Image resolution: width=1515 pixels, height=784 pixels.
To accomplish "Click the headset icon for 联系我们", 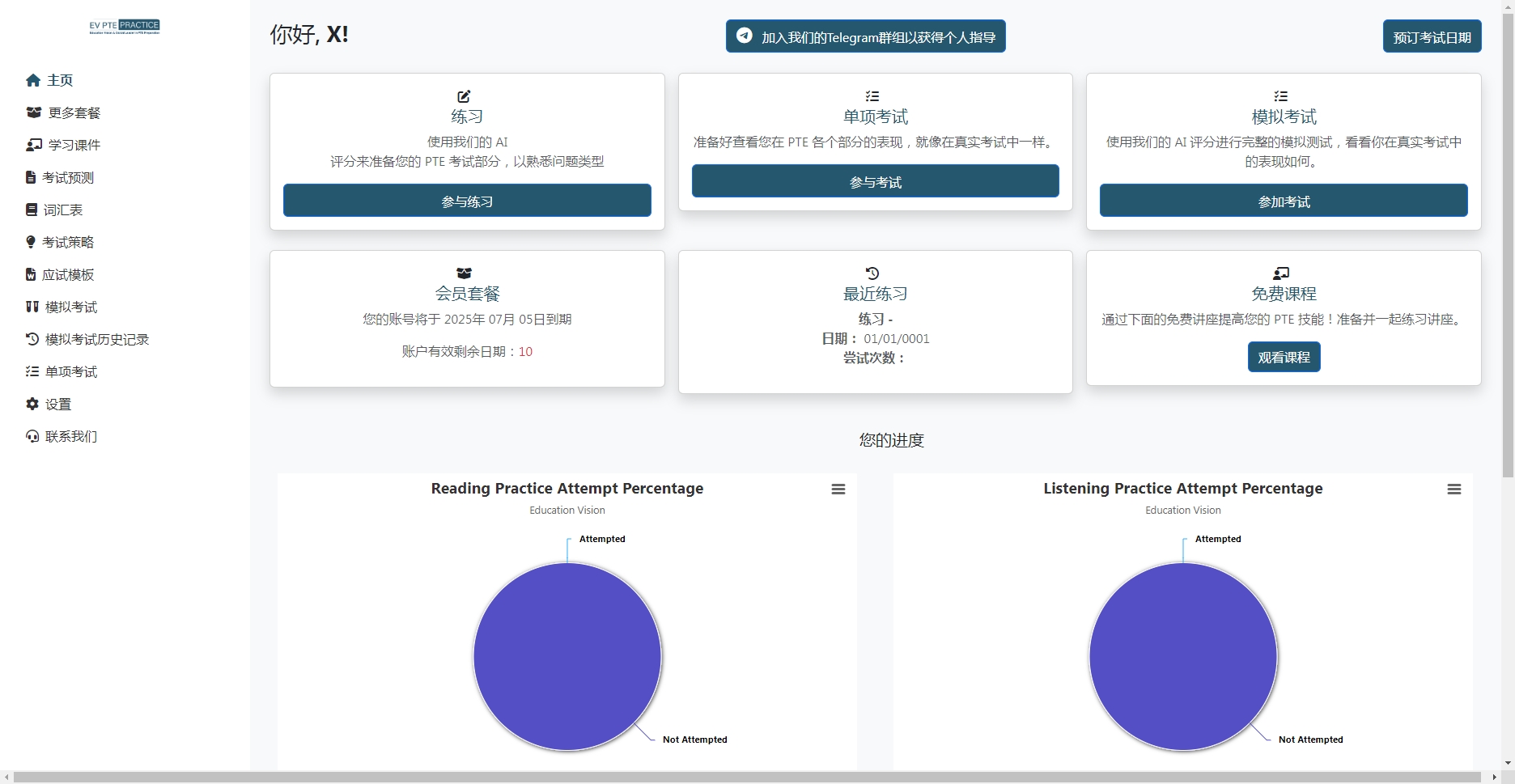I will 32,436.
